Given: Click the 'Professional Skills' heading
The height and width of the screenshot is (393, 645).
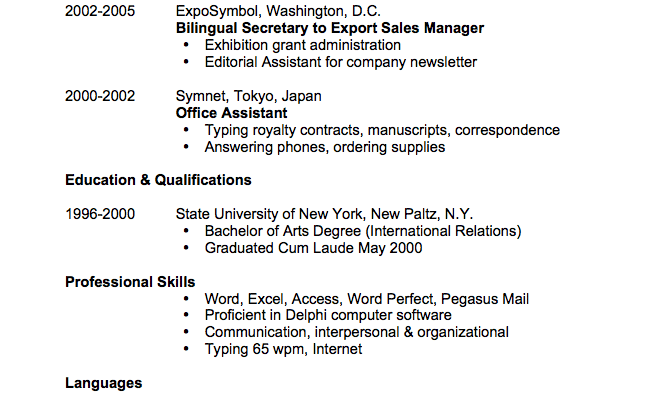Looking at the screenshot, I should [130, 282].
